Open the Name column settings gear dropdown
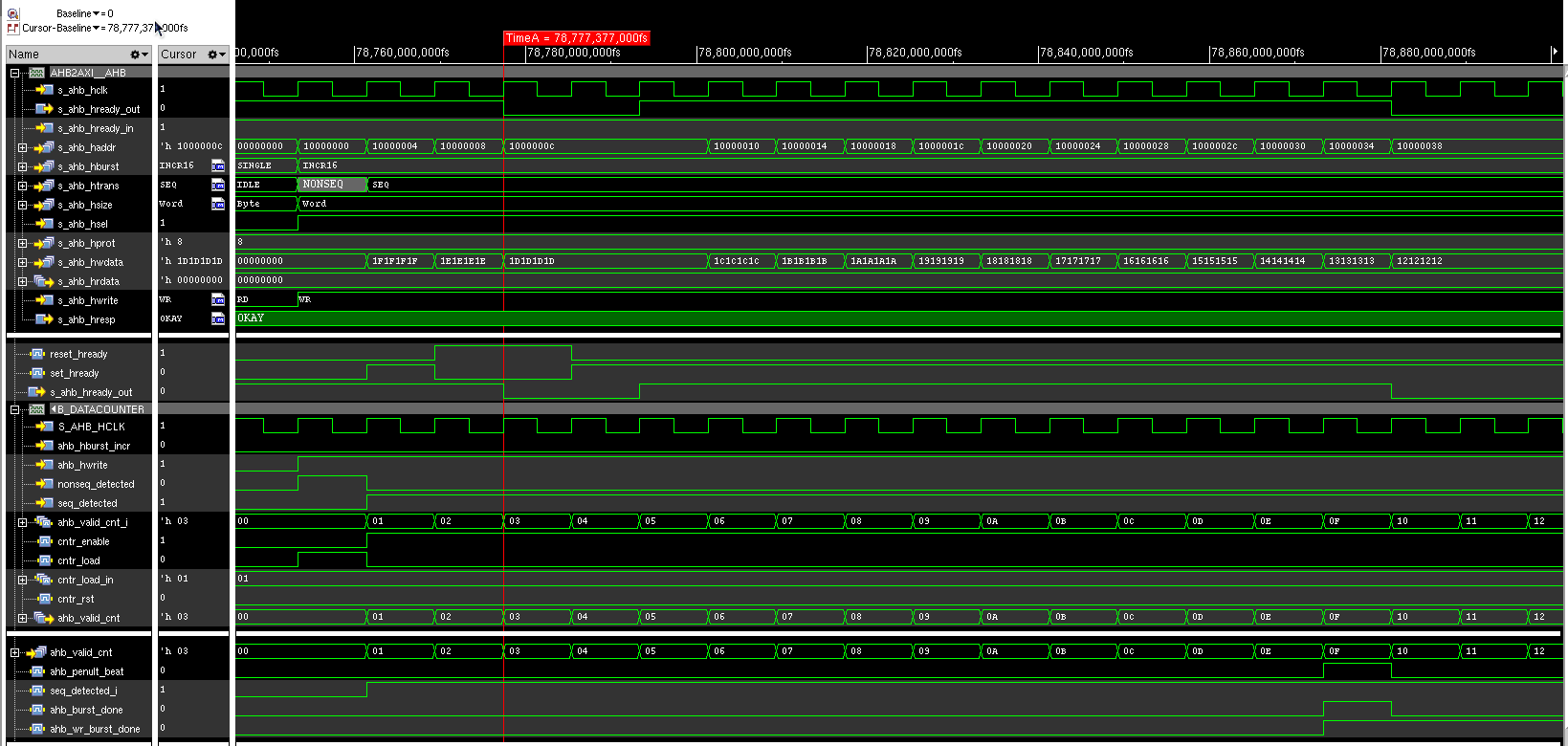The width and height of the screenshot is (1568, 746). [139, 55]
